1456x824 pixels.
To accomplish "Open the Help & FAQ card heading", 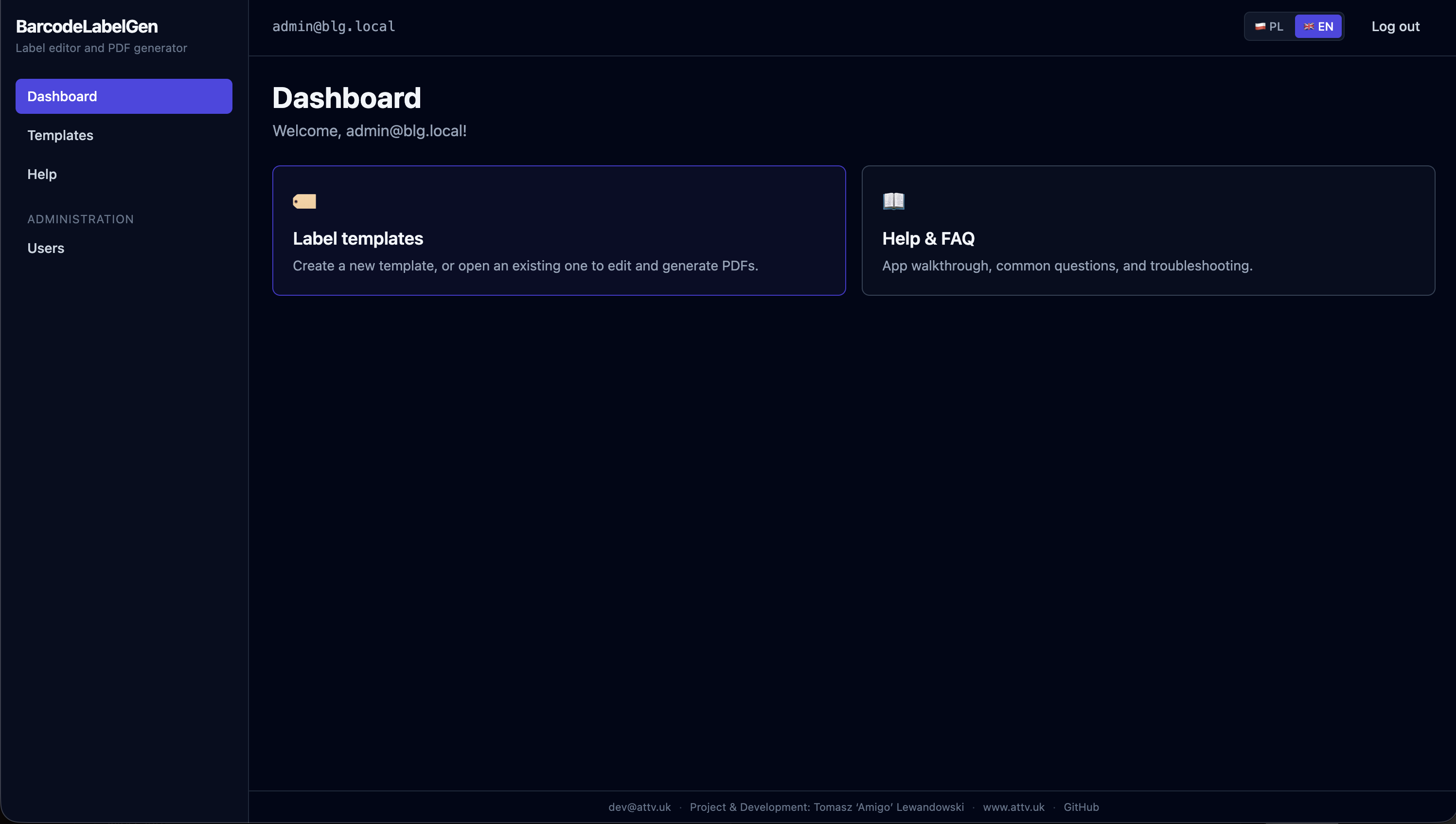I will [929, 239].
